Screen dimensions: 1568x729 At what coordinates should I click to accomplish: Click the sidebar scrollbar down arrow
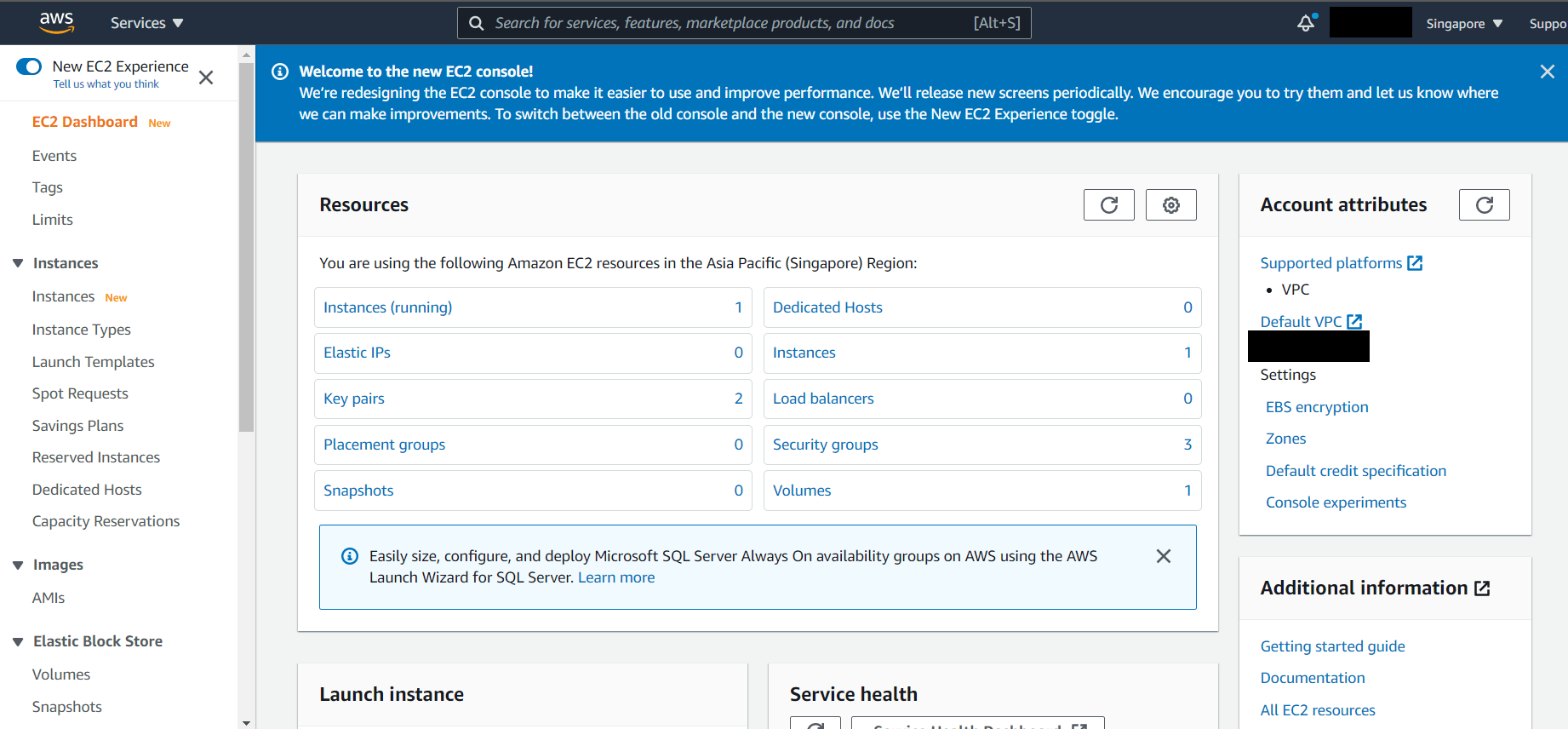coord(246,723)
